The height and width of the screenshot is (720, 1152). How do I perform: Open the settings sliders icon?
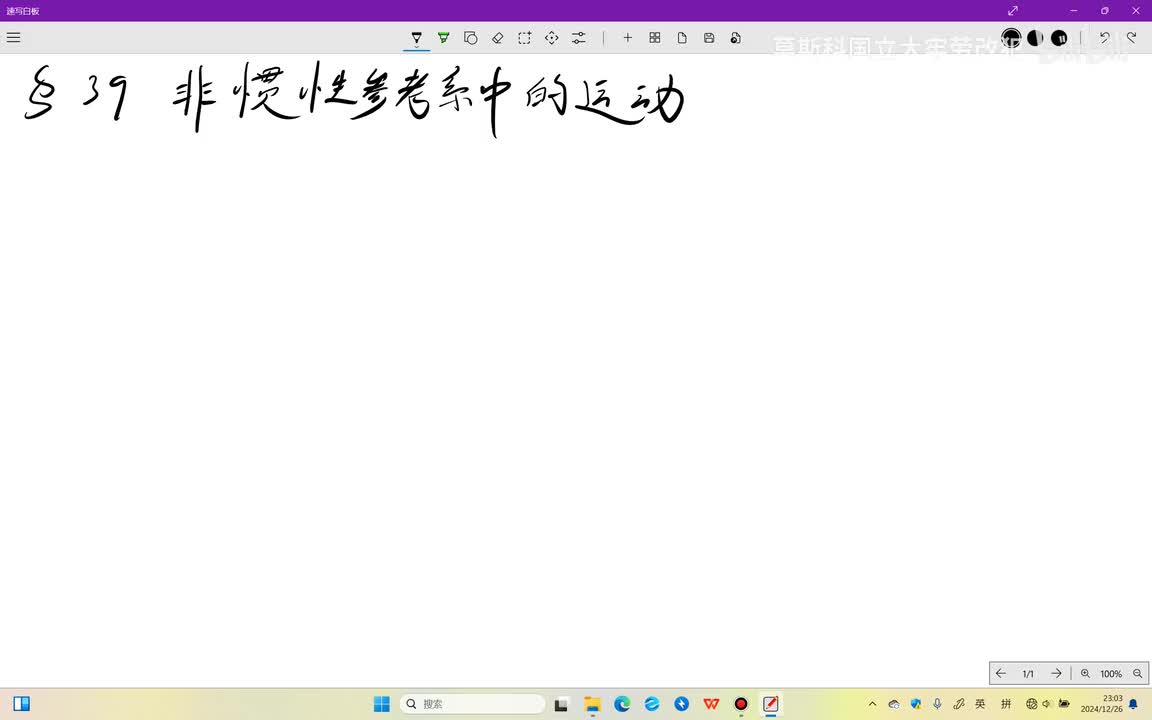tap(579, 37)
